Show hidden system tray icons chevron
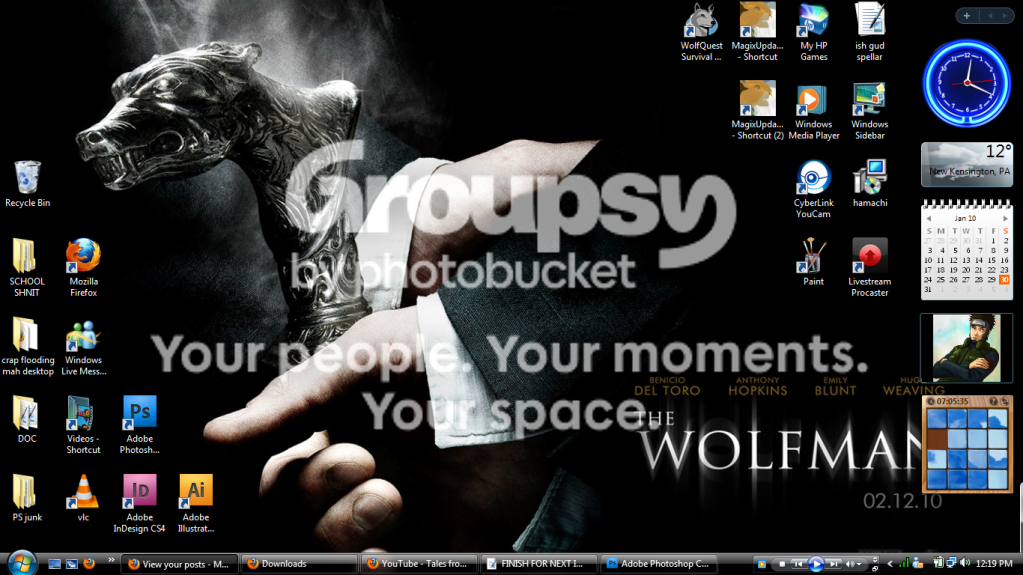 890,564
